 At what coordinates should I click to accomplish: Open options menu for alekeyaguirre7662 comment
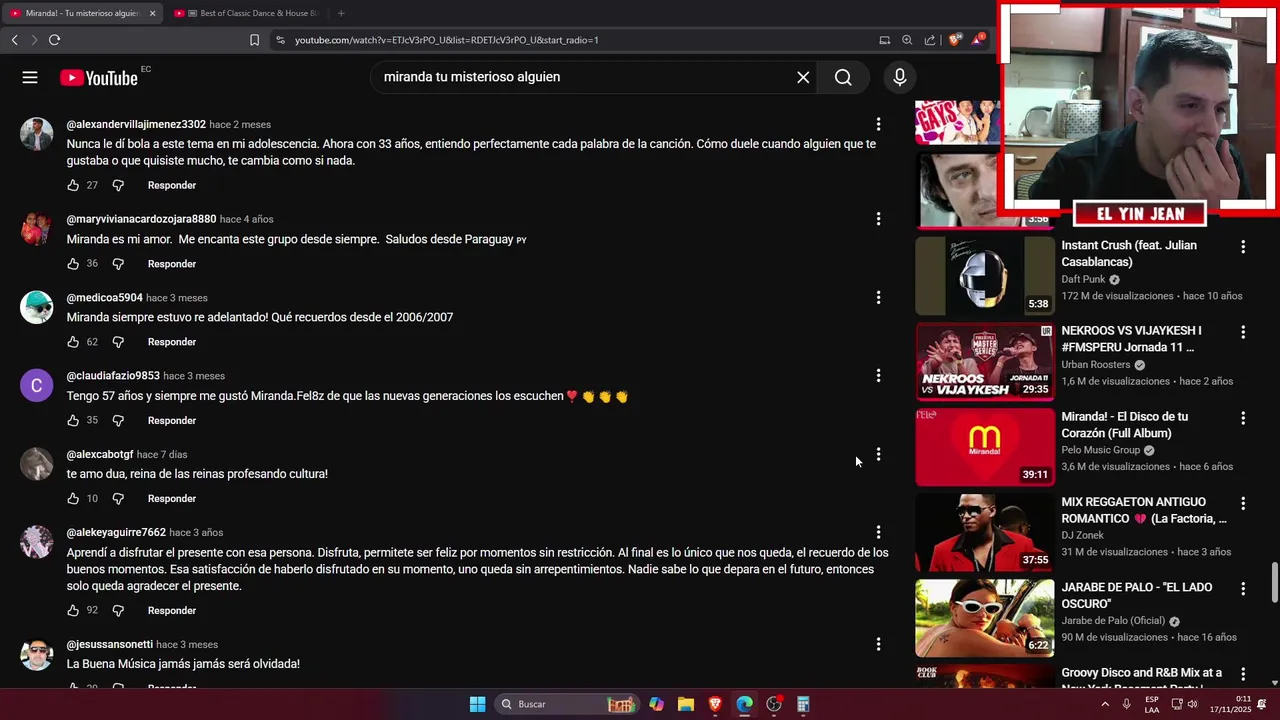878,532
